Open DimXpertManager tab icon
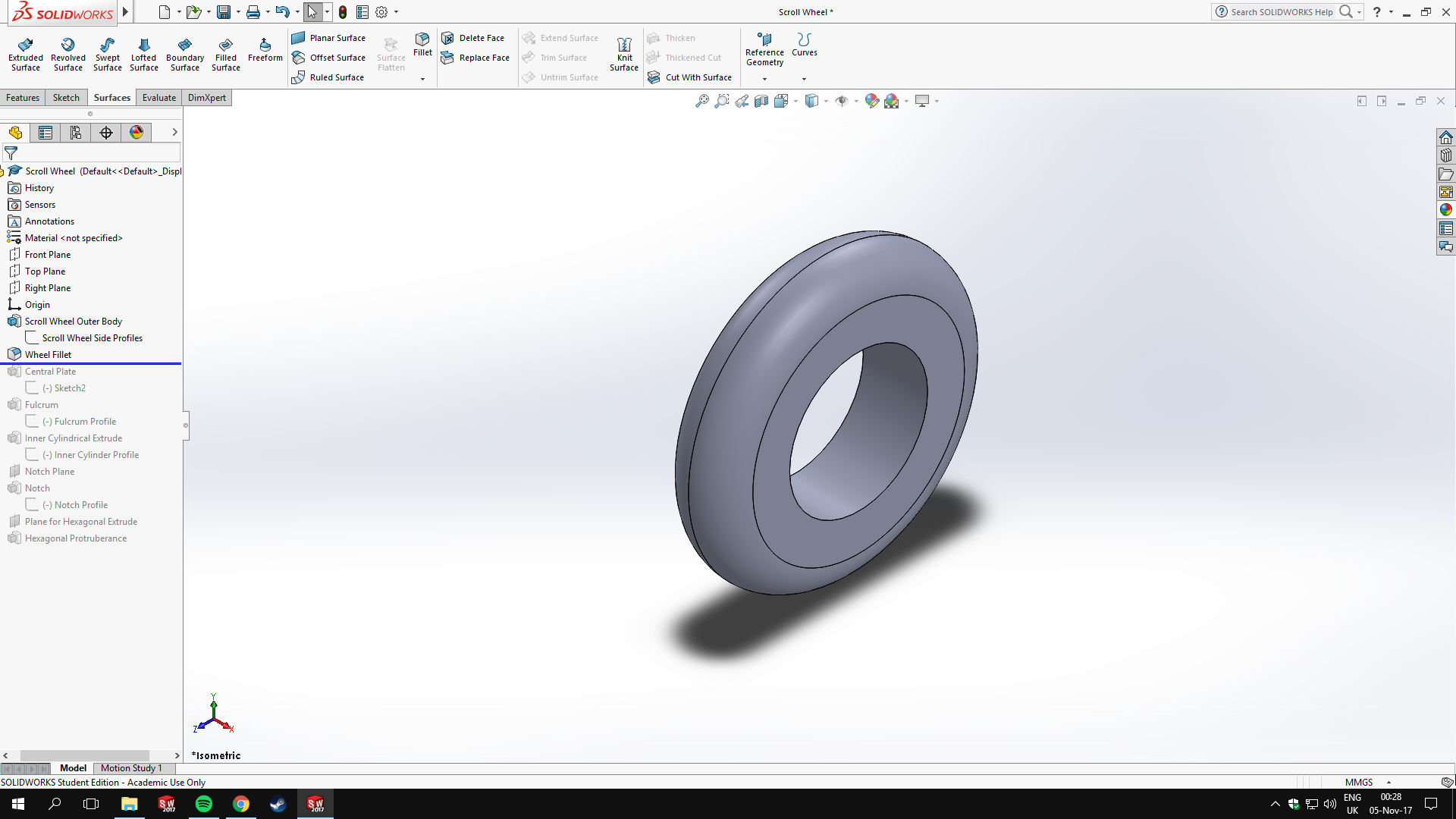This screenshot has height=819, width=1456. point(106,133)
